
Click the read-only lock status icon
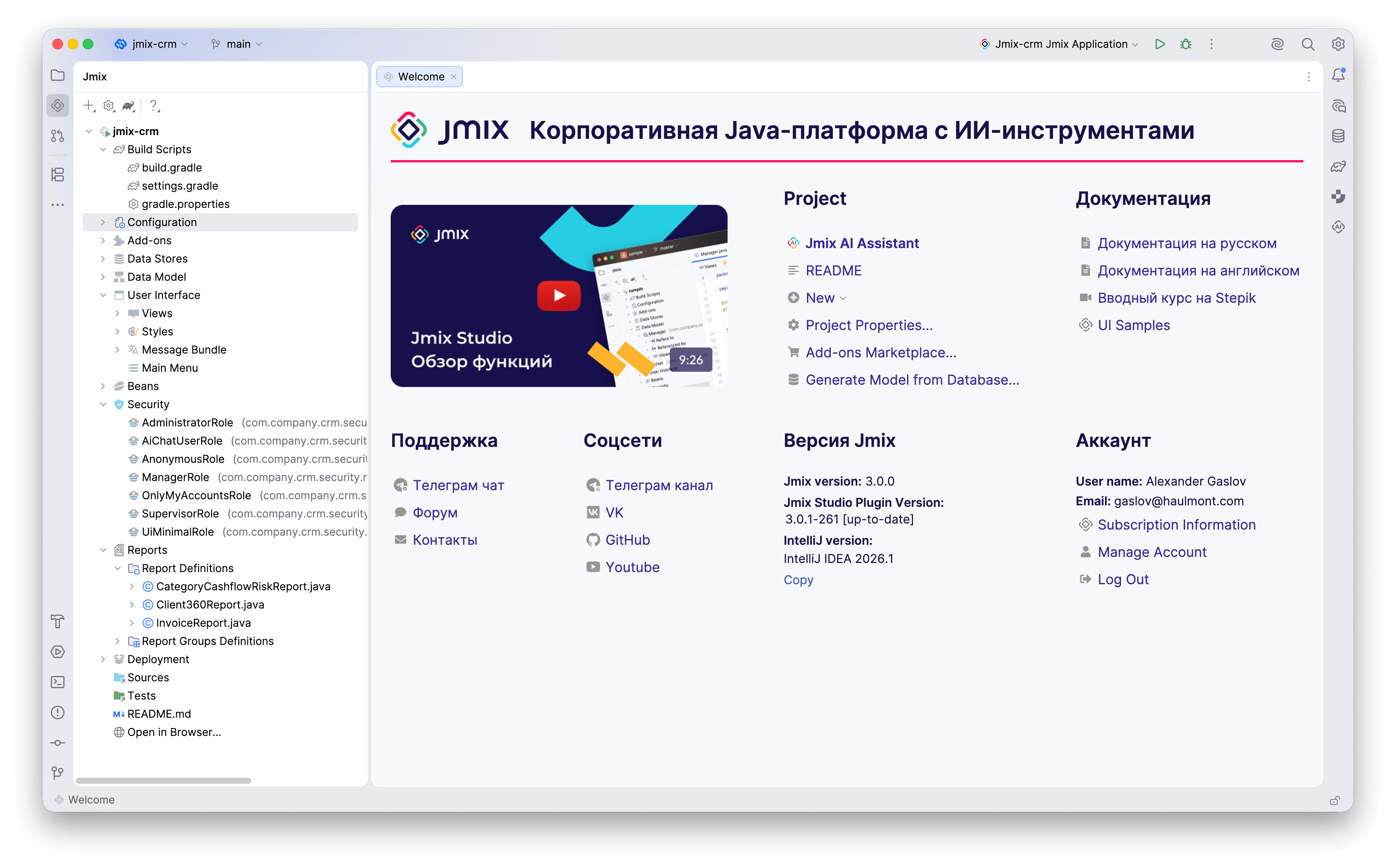click(1335, 800)
